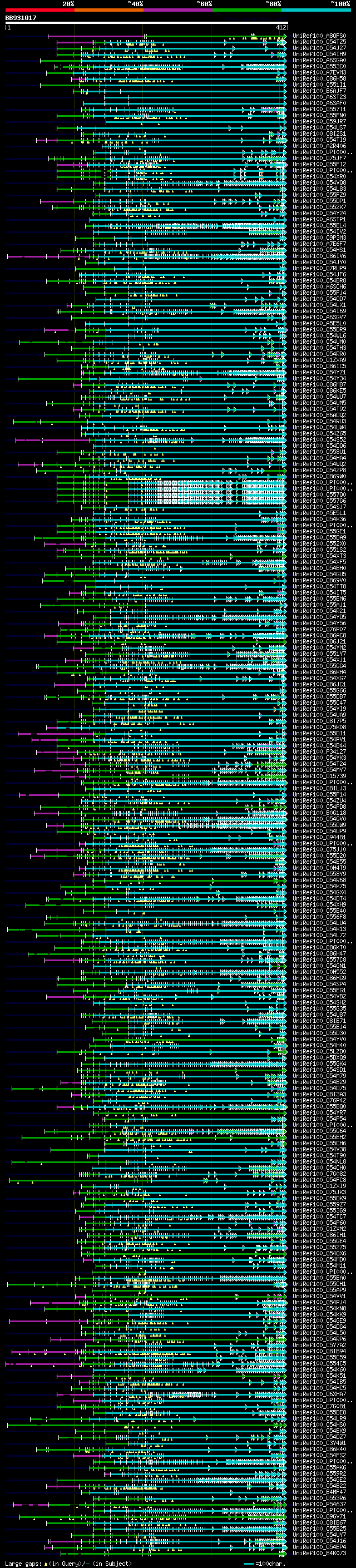The image size is (356, 1568).
Task: Select the UniRef100_Q75JF7 label
Action: [319, 159]
